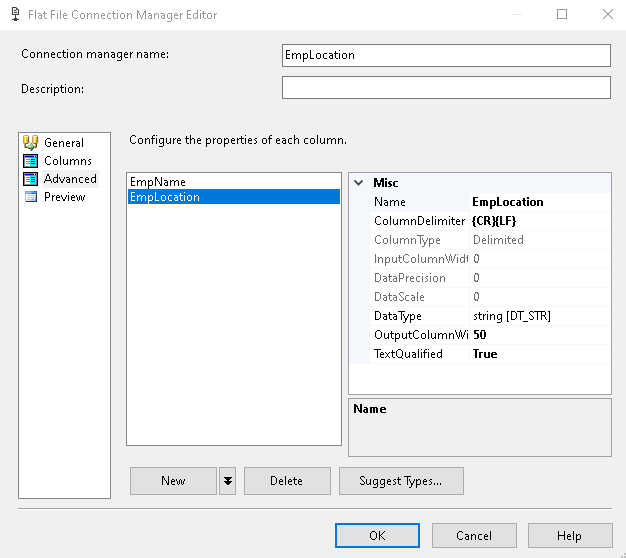Click OK to confirm settings
Viewport: 626px width, 558px height.
point(377,536)
